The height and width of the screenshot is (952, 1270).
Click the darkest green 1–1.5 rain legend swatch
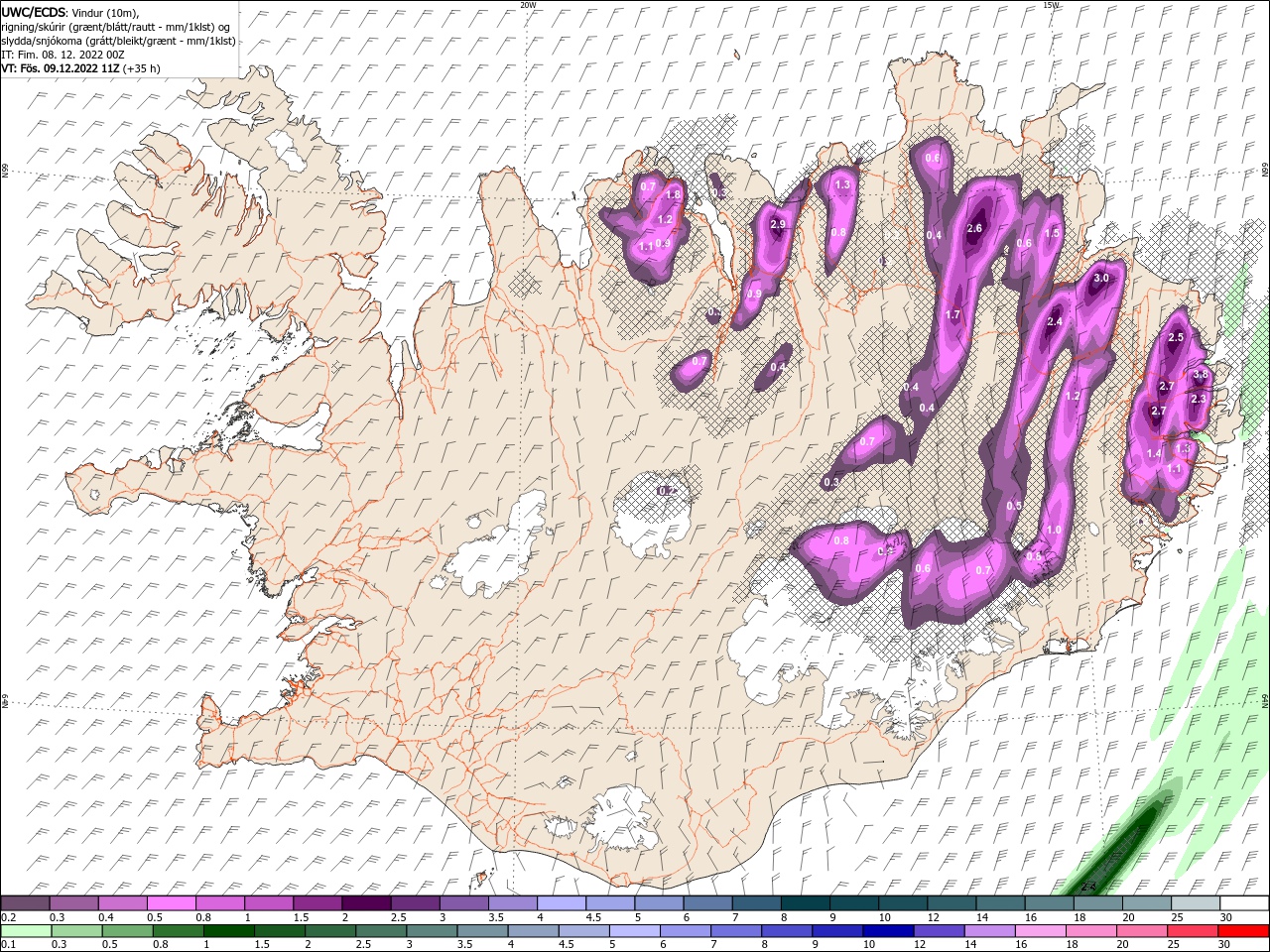tap(228, 931)
